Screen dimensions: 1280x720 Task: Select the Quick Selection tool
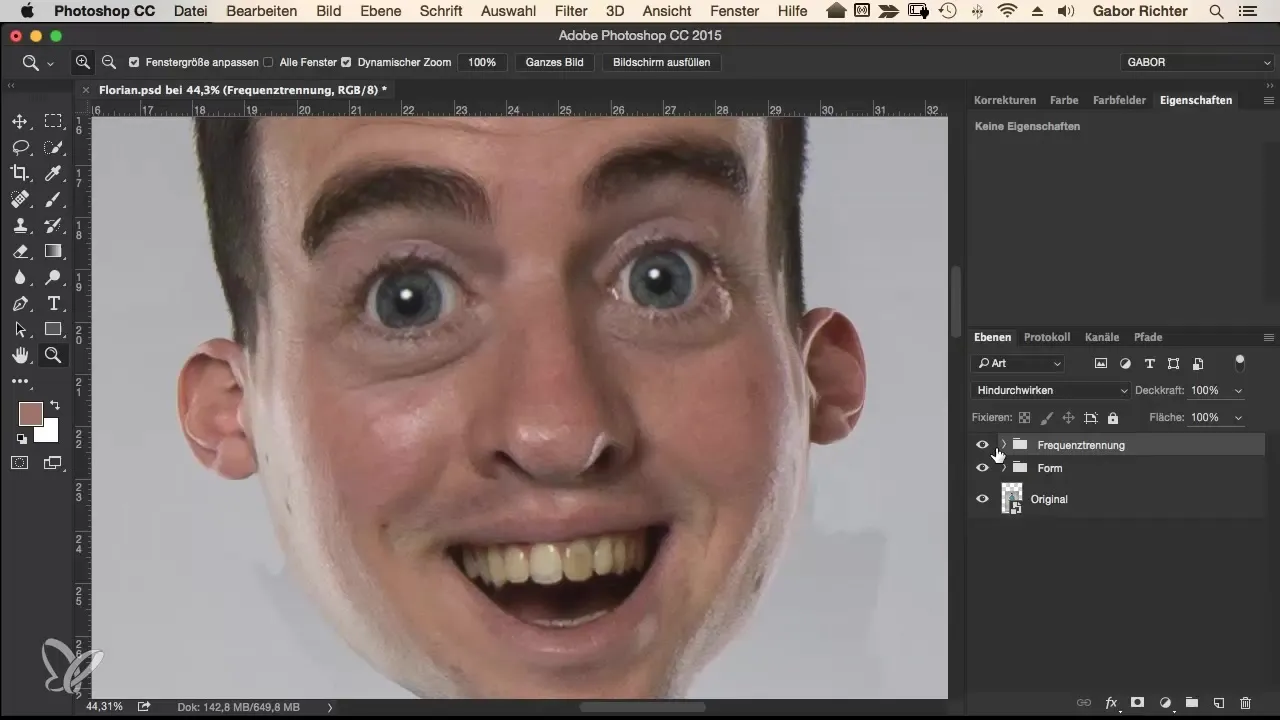53,148
